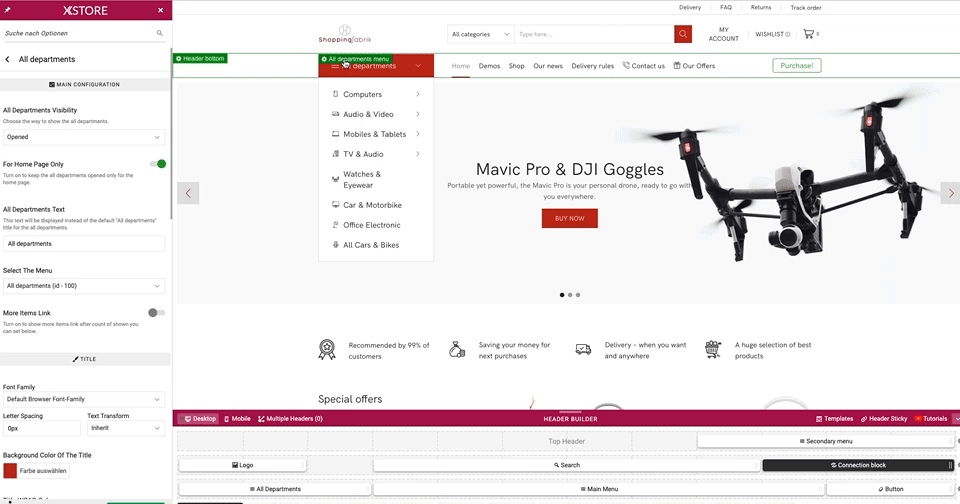
Task: Enable the More Items Link switch
Action: click(x=157, y=313)
